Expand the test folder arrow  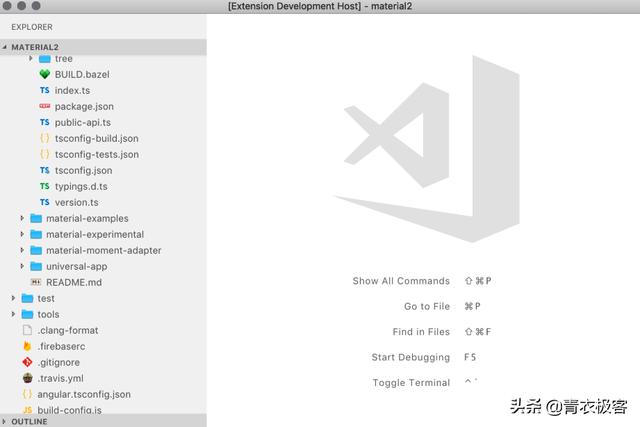pos(13,298)
